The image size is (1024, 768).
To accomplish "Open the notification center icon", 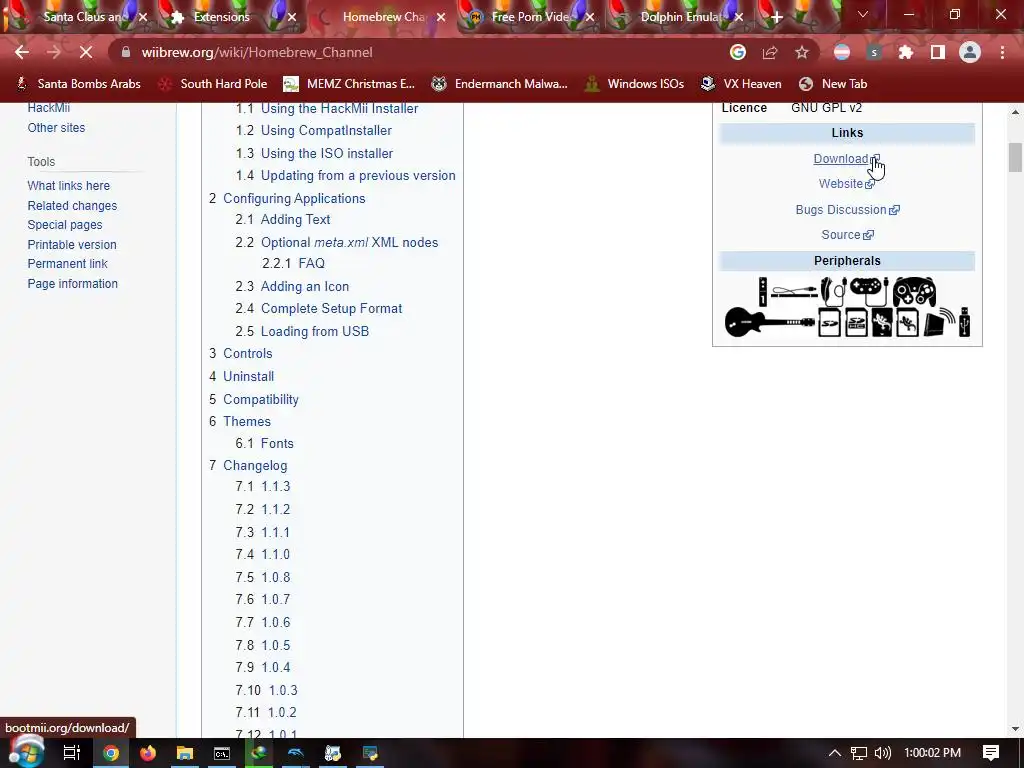I will (991, 753).
